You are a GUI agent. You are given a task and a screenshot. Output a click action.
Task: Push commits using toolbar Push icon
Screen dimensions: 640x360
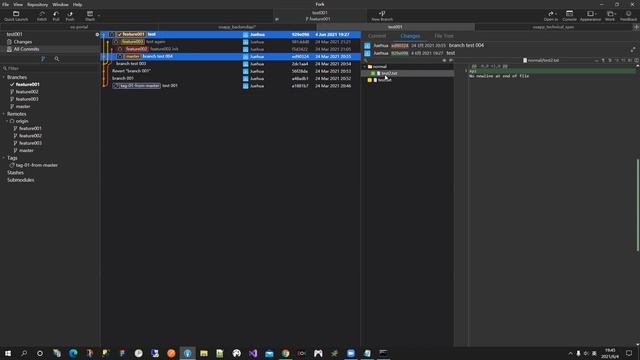70,16
